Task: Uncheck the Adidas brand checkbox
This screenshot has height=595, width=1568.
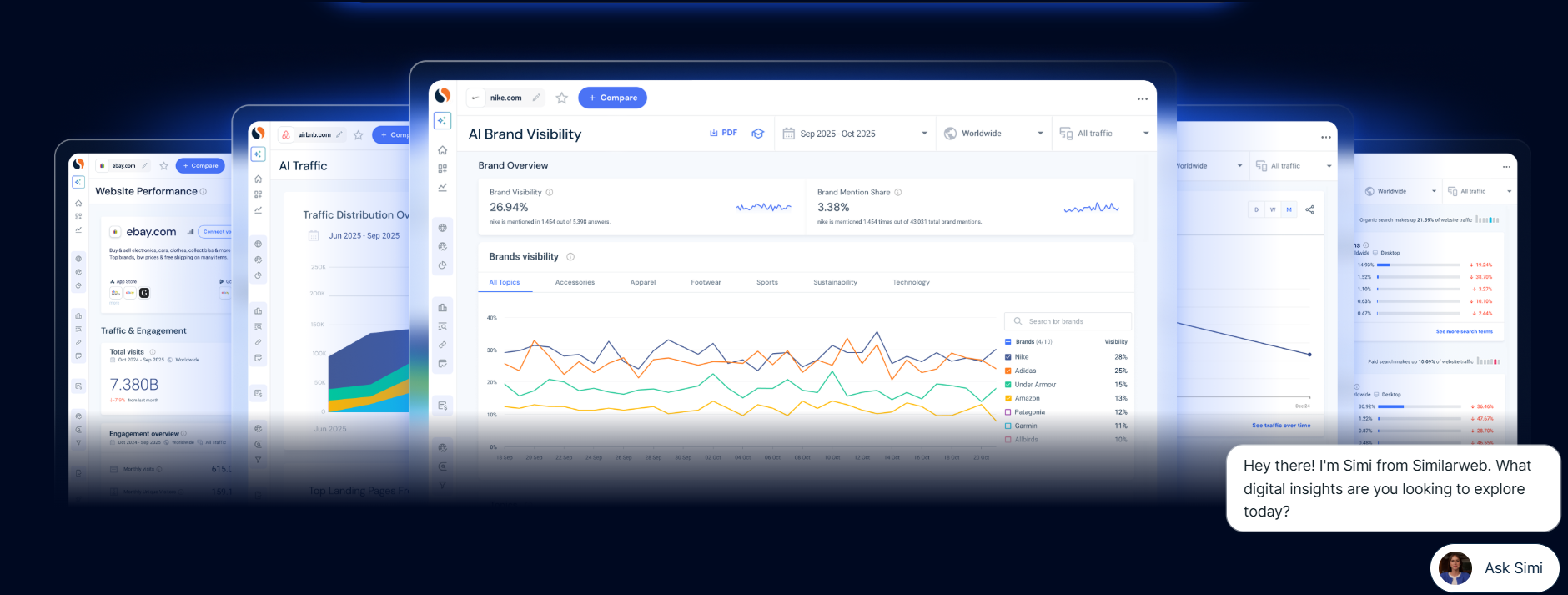Action: 1008,371
